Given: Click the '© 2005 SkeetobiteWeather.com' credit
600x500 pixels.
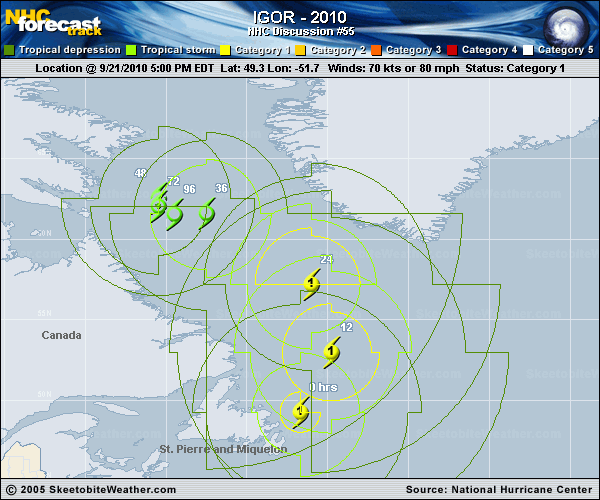Looking at the screenshot, I should pyautogui.click(x=91, y=490).
